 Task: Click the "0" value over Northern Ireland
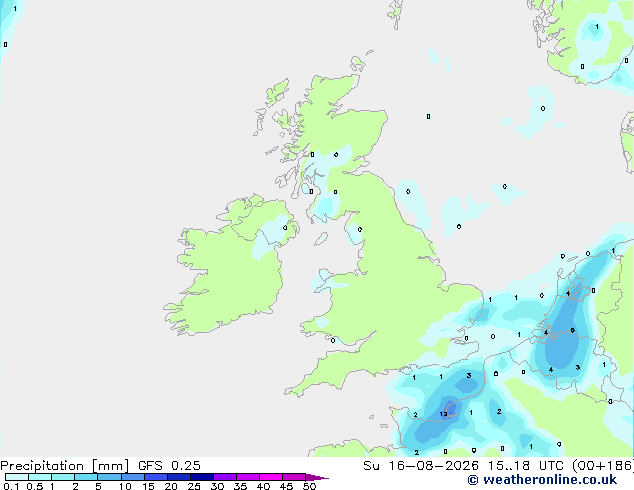pyautogui.click(x=285, y=228)
